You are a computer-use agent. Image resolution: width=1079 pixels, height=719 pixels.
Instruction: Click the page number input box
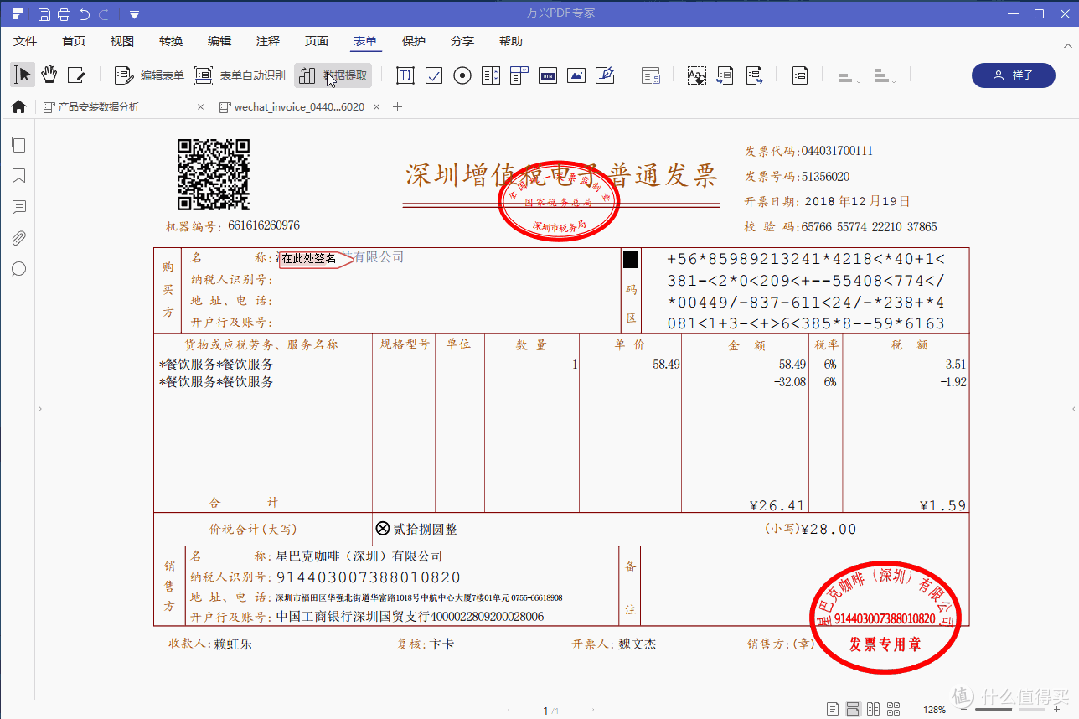click(546, 710)
